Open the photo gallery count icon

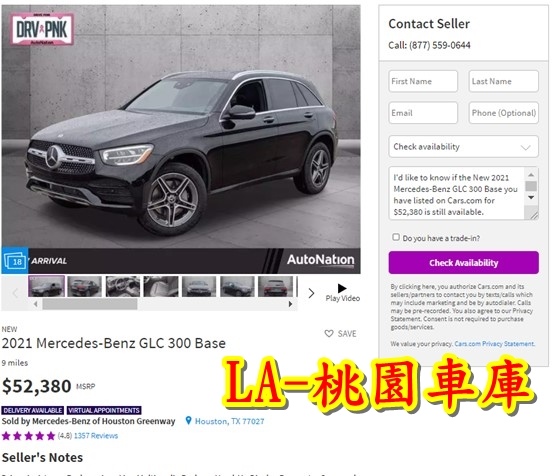pos(15,261)
